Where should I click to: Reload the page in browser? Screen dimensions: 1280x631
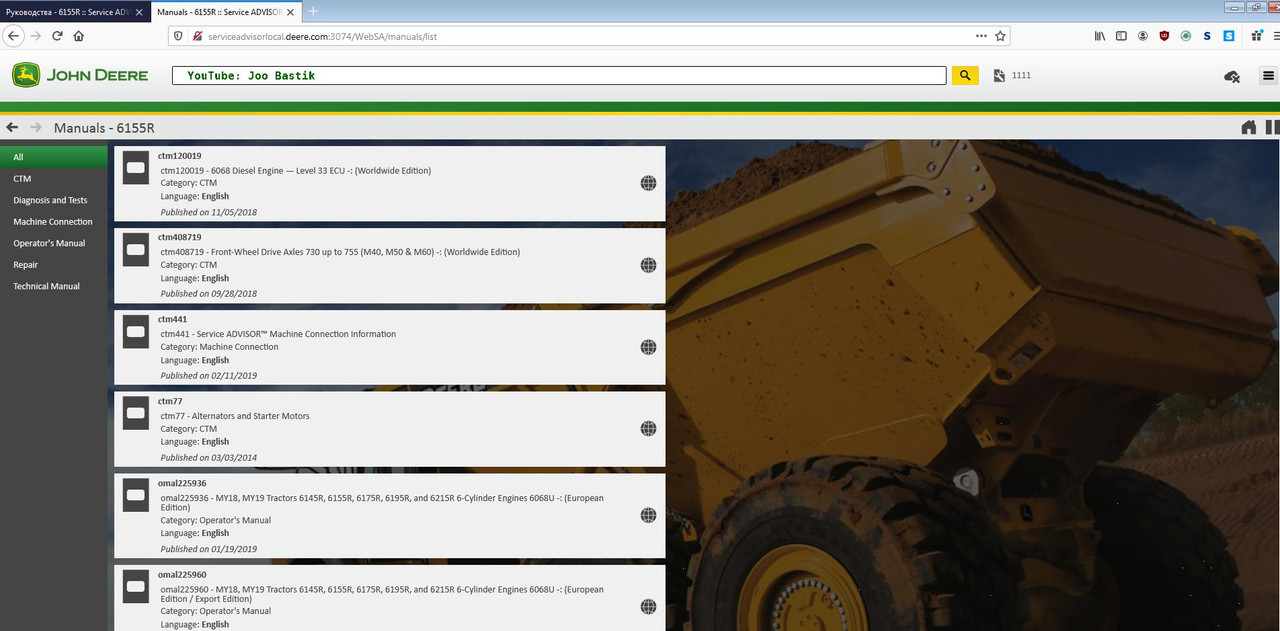pyautogui.click(x=57, y=36)
